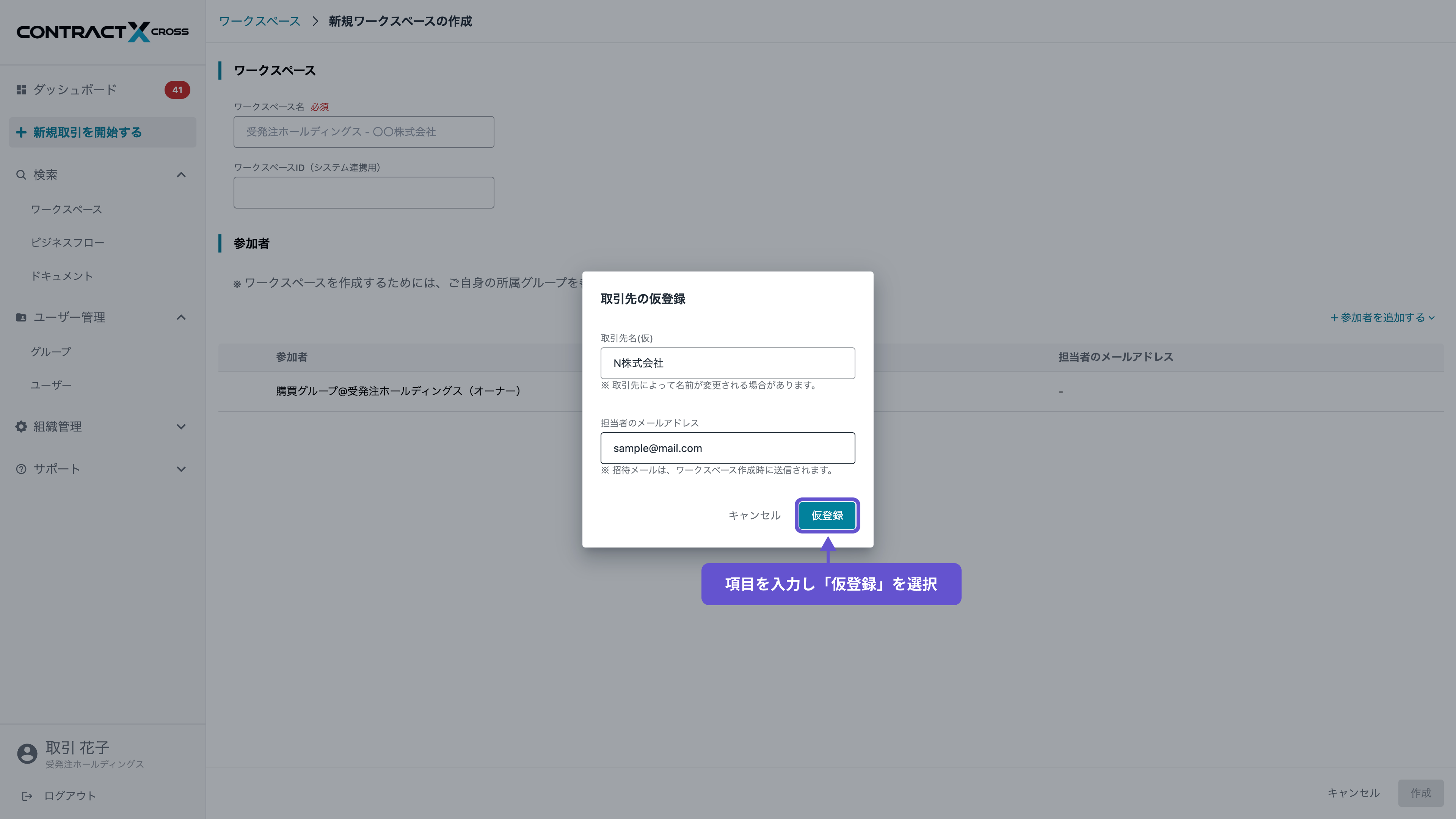Expand the 組織管理 section

(181, 427)
